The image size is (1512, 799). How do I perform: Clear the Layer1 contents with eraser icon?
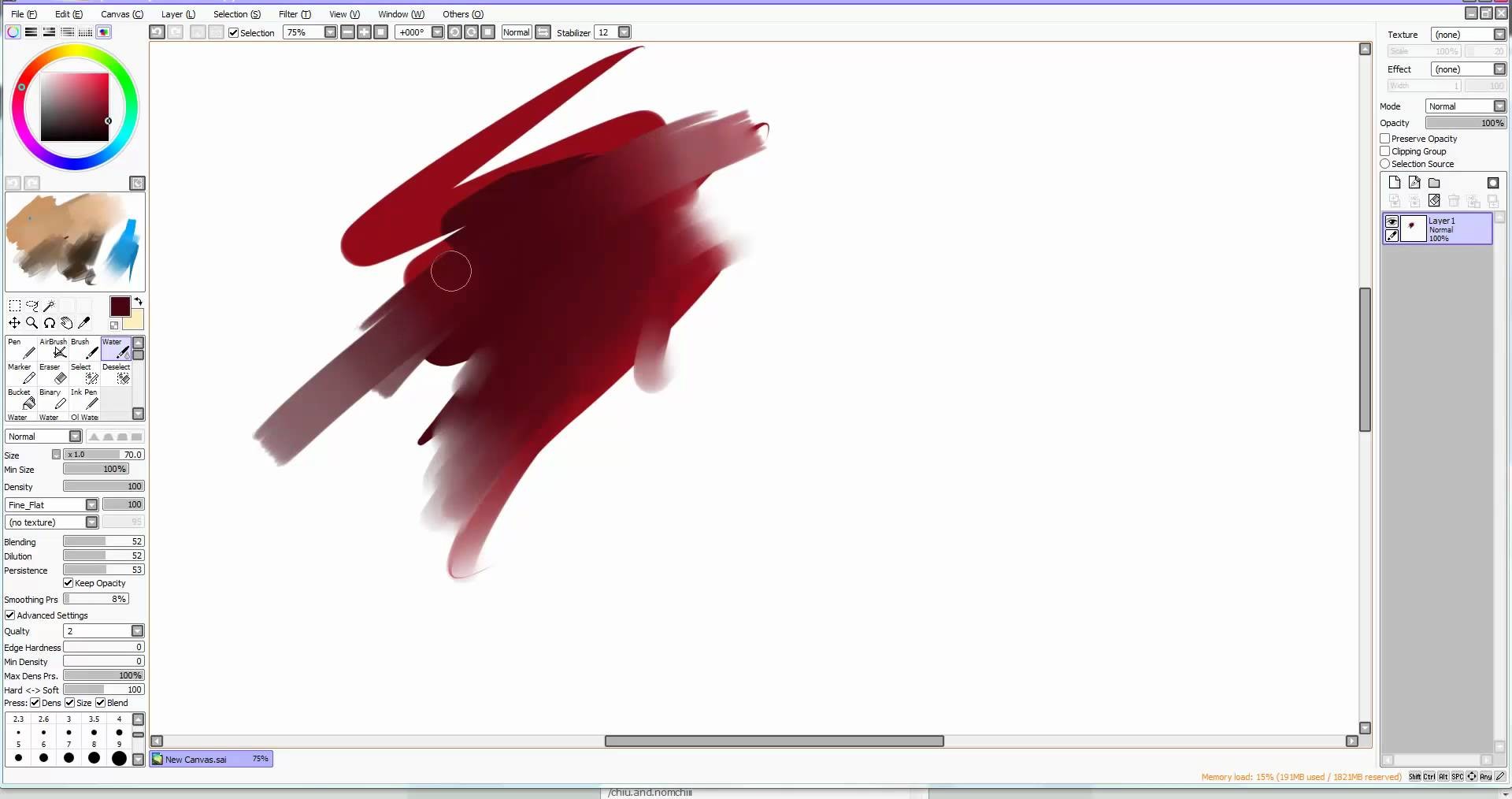(1434, 201)
